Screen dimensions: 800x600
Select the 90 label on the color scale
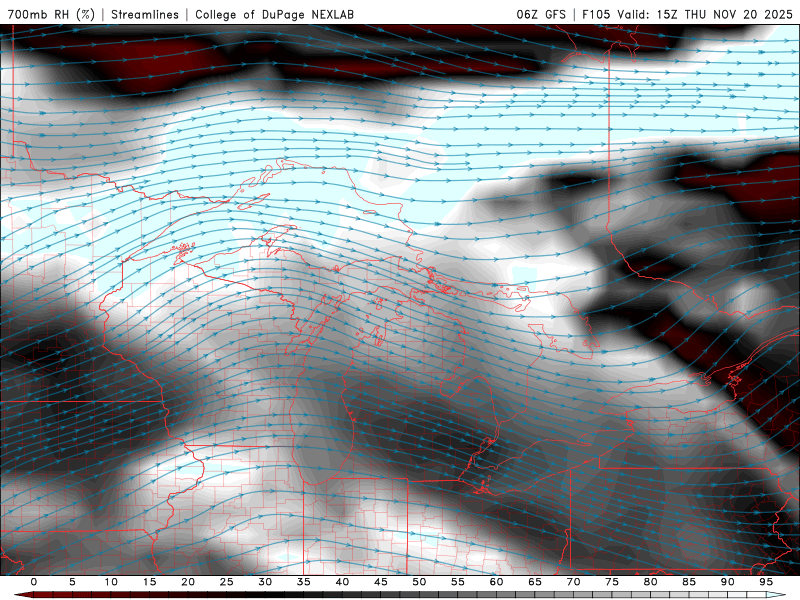[728, 582]
